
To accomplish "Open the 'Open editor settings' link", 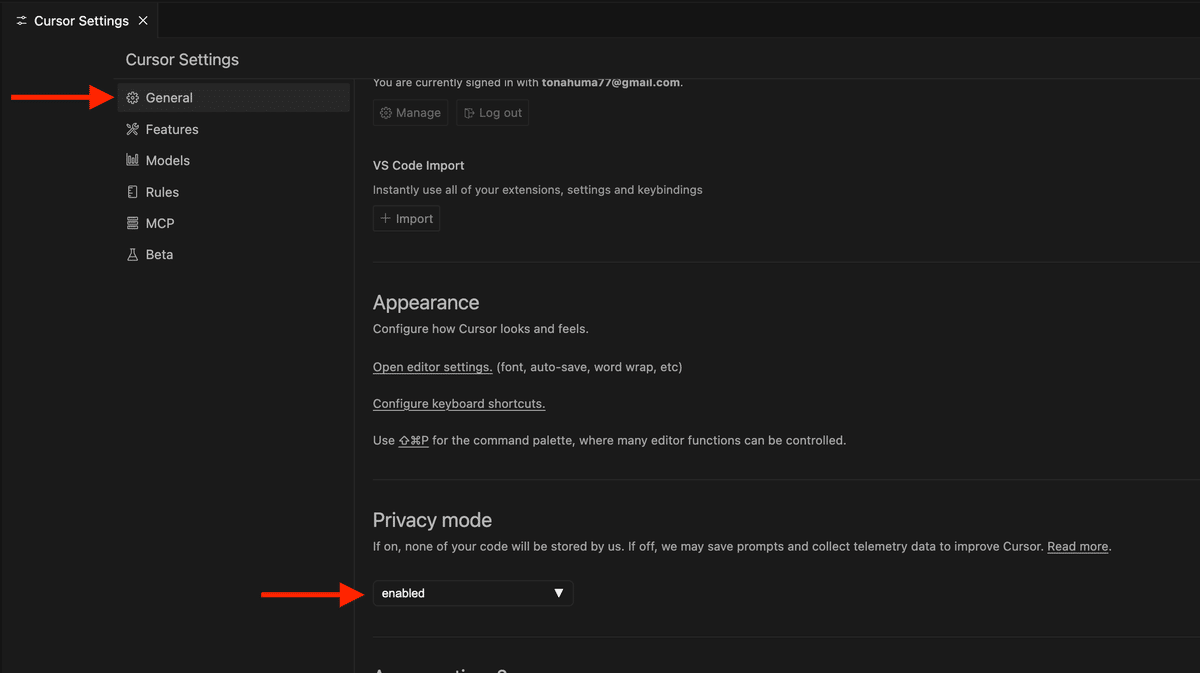I will 432,367.
